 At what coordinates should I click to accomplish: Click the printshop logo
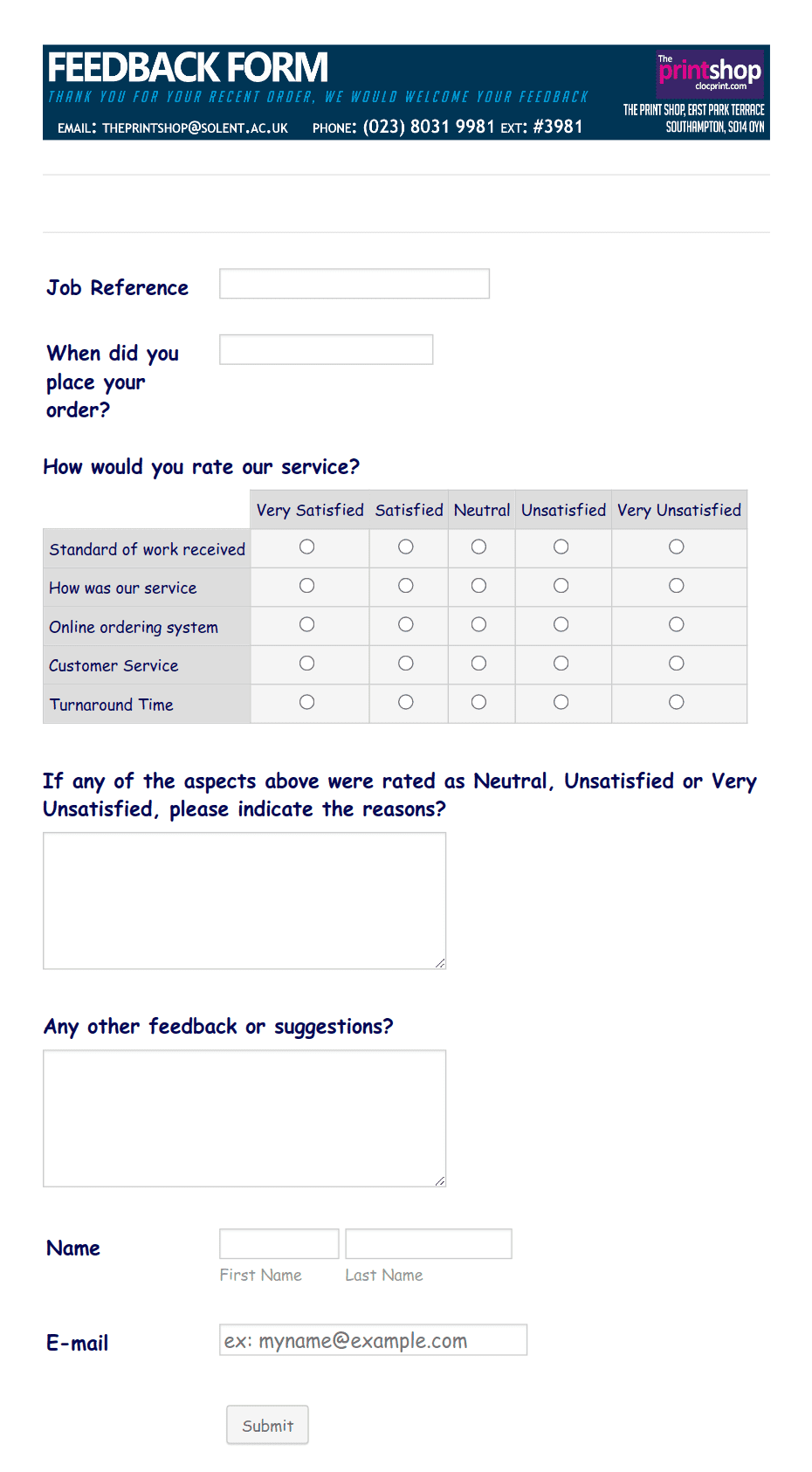pyautogui.click(x=709, y=75)
